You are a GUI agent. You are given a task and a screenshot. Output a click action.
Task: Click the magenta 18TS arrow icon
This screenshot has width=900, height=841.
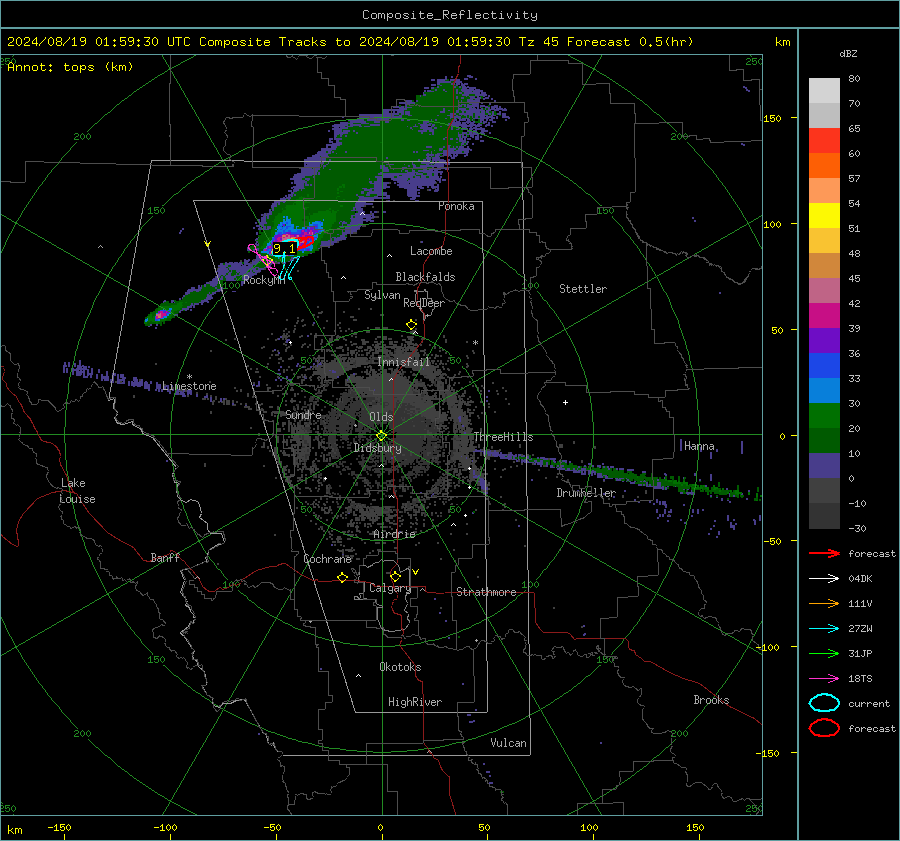pyautogui.click(x=824, y=679)
